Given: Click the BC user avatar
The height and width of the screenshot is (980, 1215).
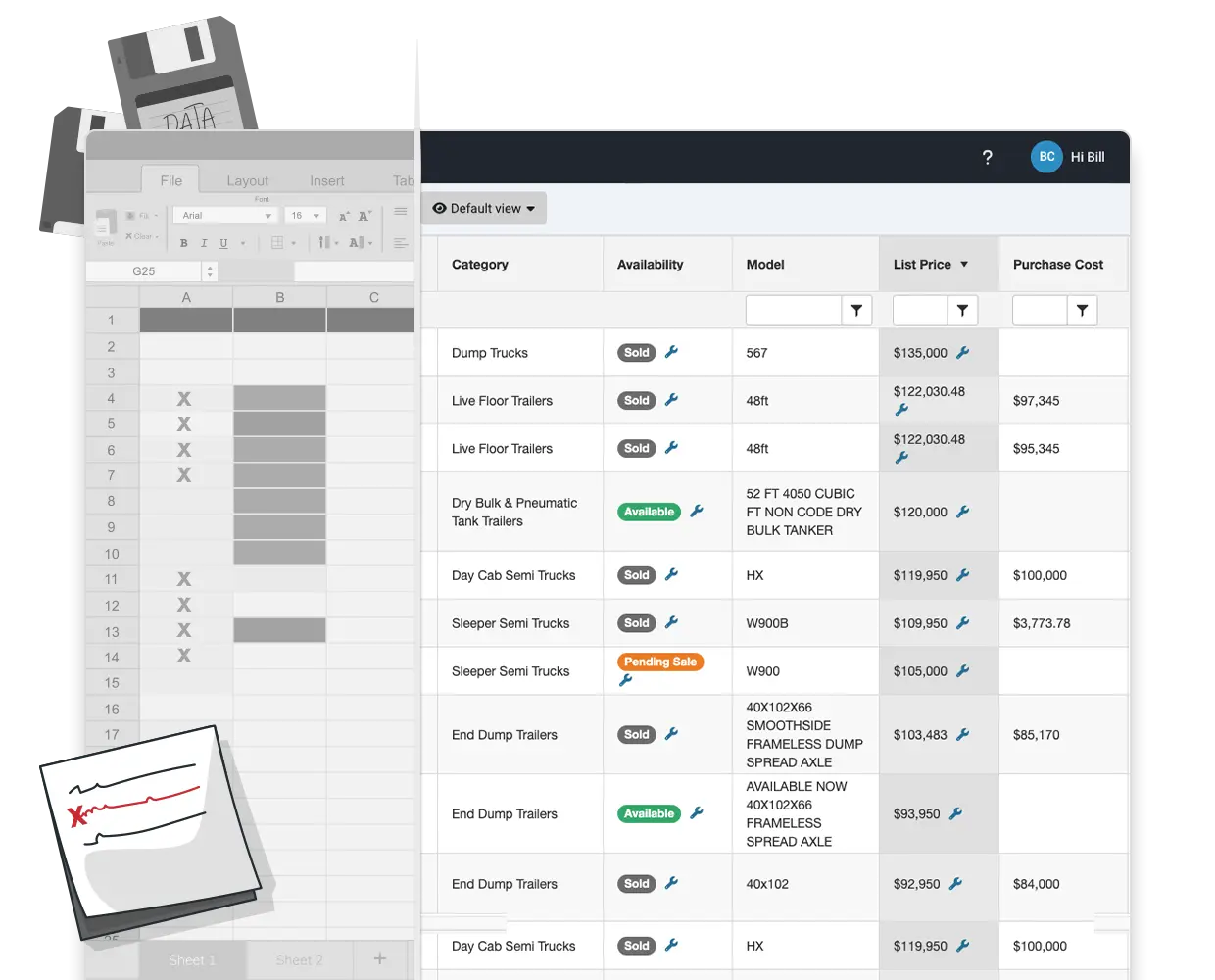Looking at the screenshot, I should tap(1046, 157).
